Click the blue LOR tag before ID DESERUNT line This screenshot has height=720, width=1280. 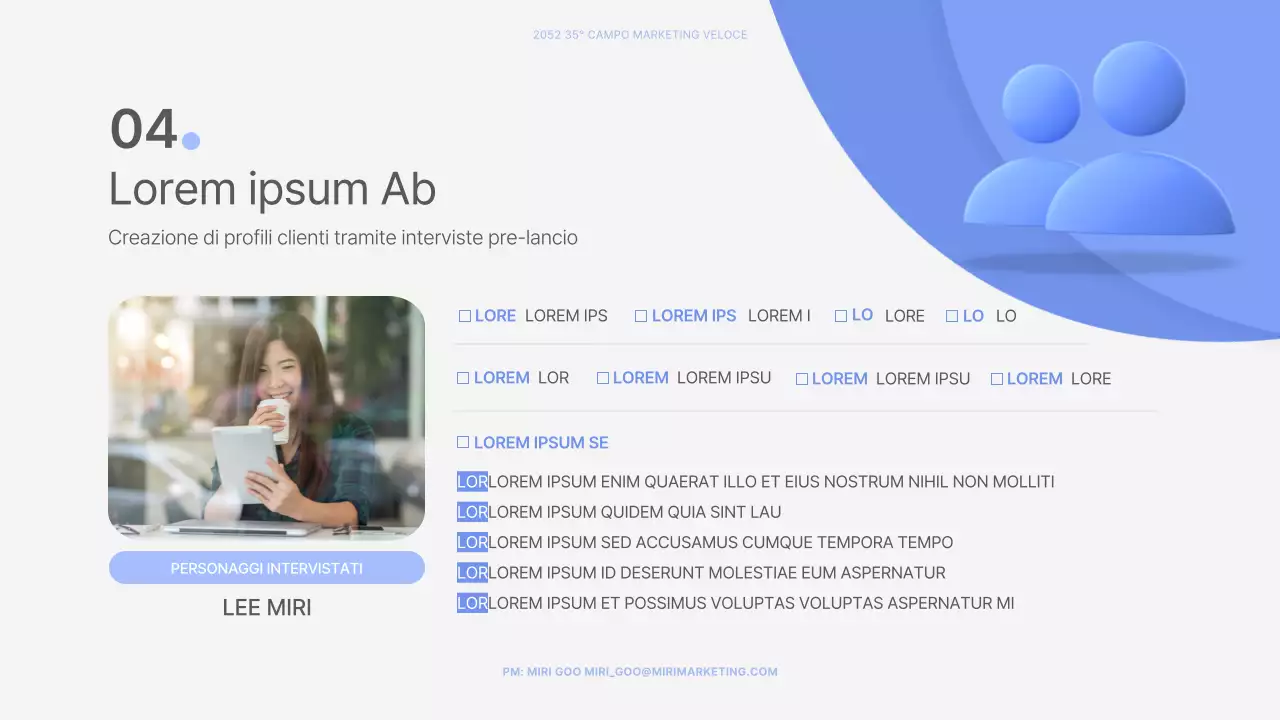point(472,573)
